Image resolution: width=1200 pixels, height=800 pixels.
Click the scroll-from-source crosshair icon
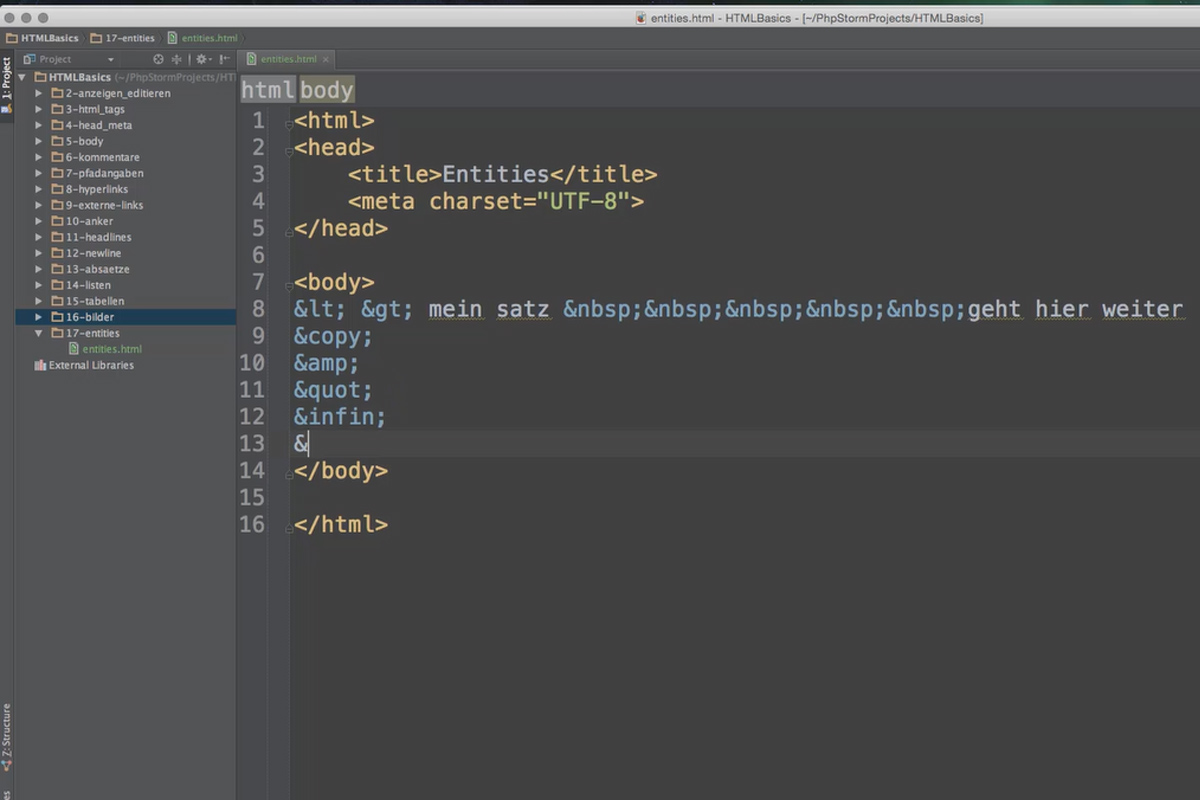(x=176, y=59)
